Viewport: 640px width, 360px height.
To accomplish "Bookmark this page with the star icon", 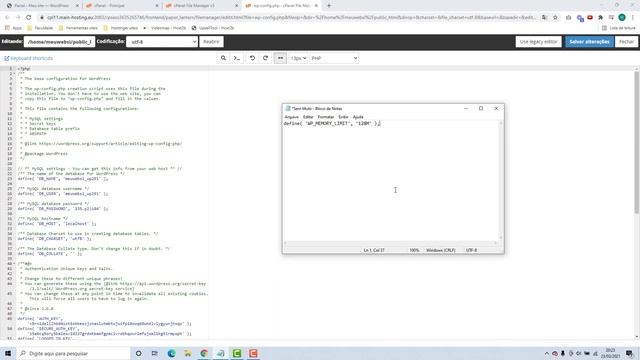I will [555, 18].
